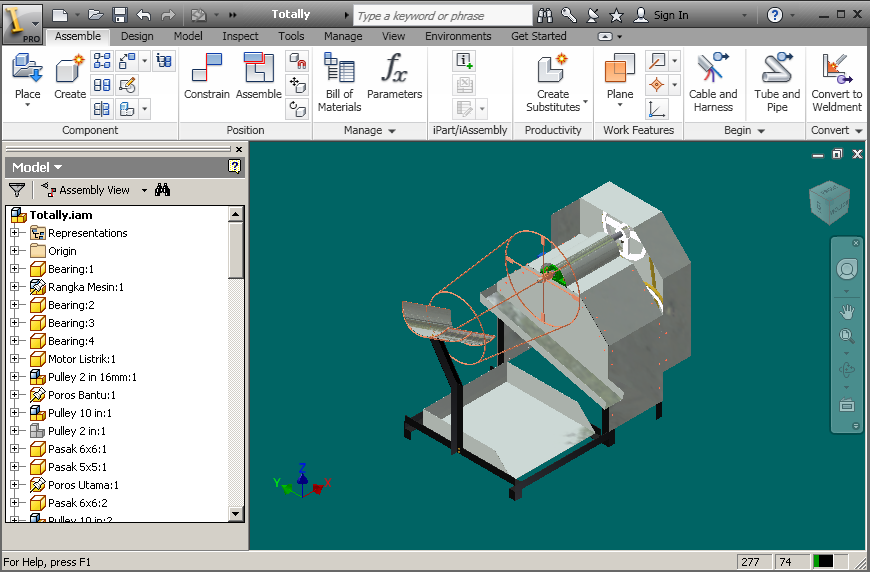
Task: Click the Model browser help icon
Action: pyautogui.click(x=235, y=166)
